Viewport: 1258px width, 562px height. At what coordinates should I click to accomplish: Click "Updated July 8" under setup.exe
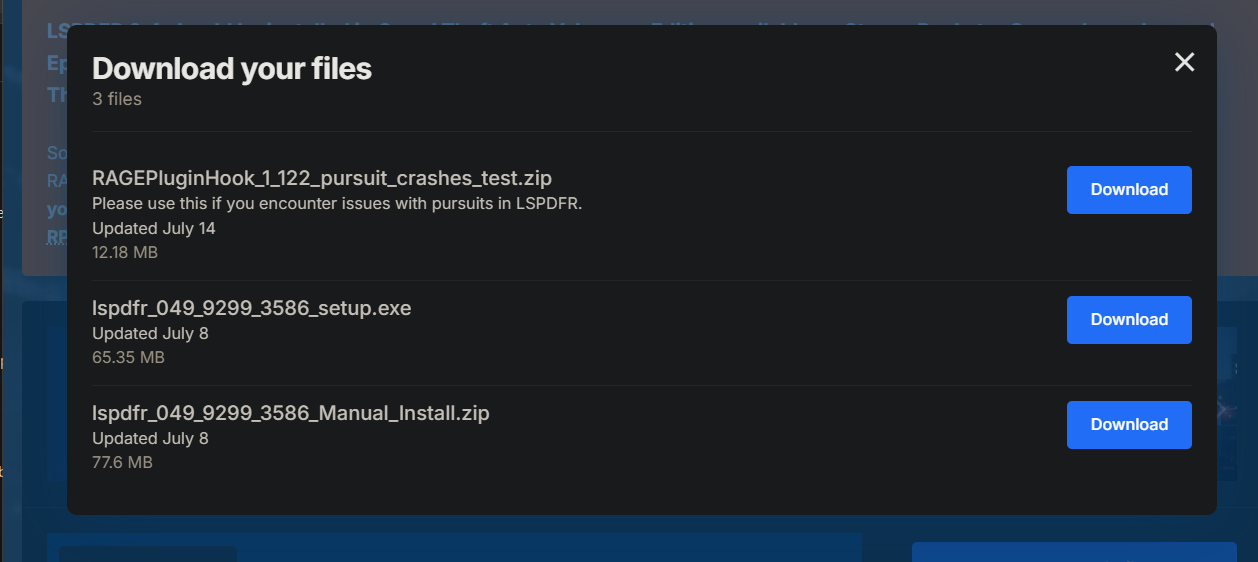150,333
